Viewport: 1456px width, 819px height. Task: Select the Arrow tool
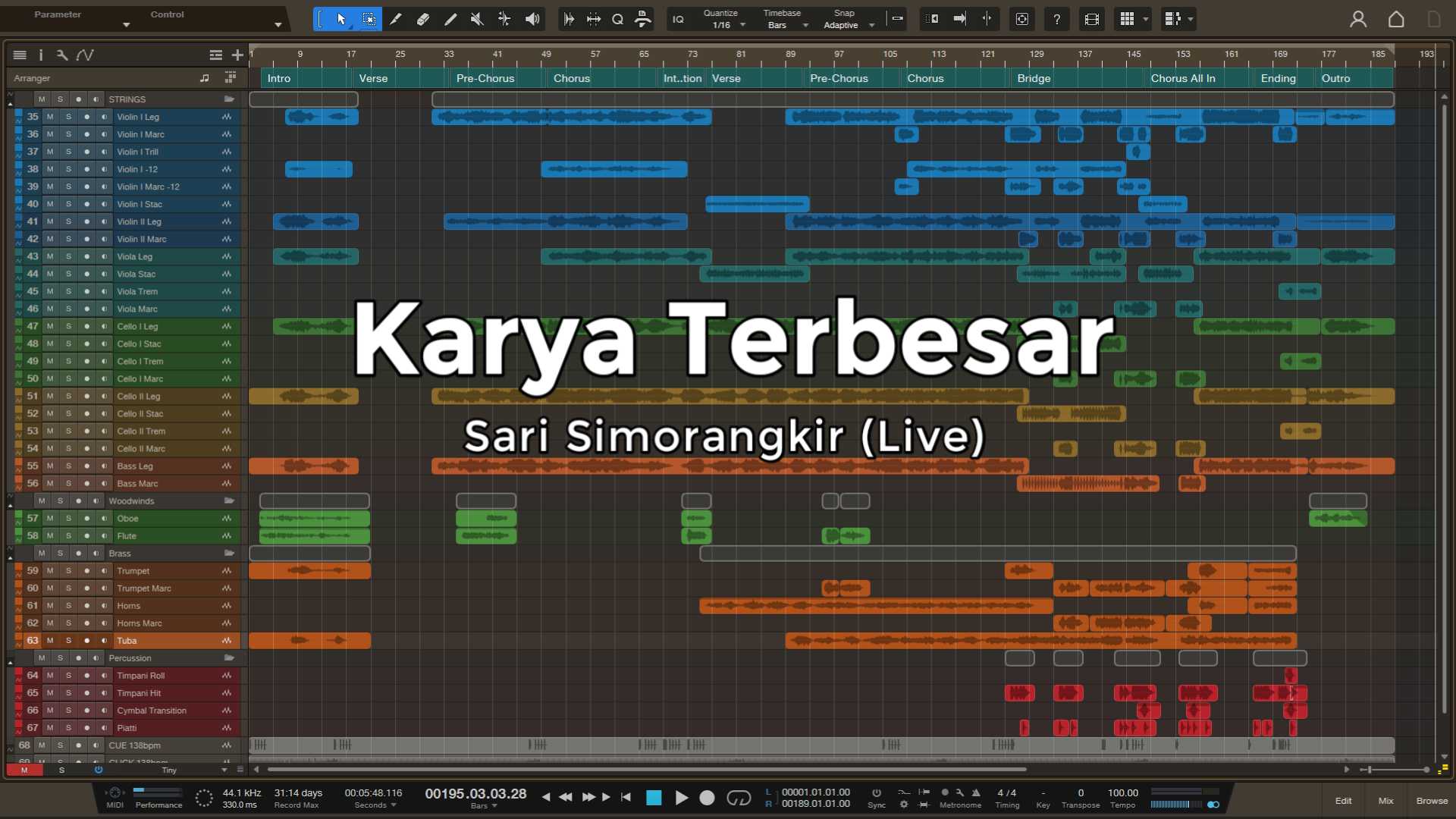[x=341, y=19]
